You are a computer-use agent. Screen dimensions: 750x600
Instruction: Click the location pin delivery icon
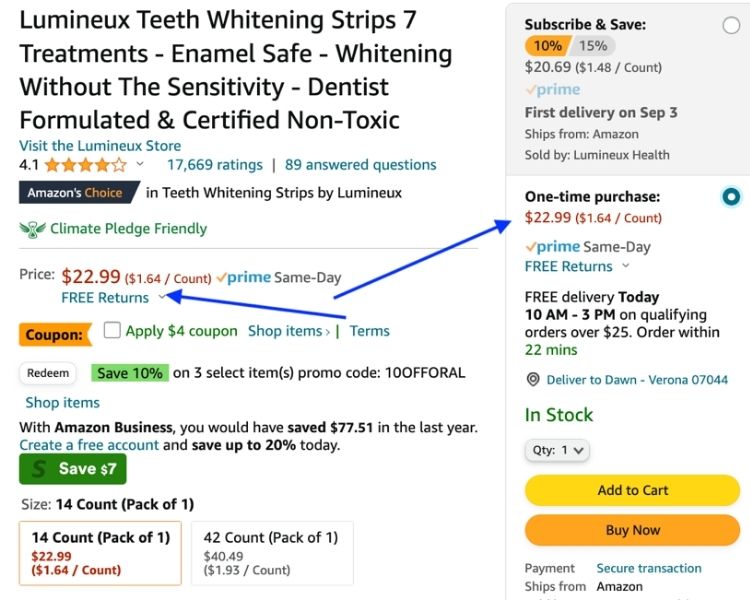[x=533, y=380]
